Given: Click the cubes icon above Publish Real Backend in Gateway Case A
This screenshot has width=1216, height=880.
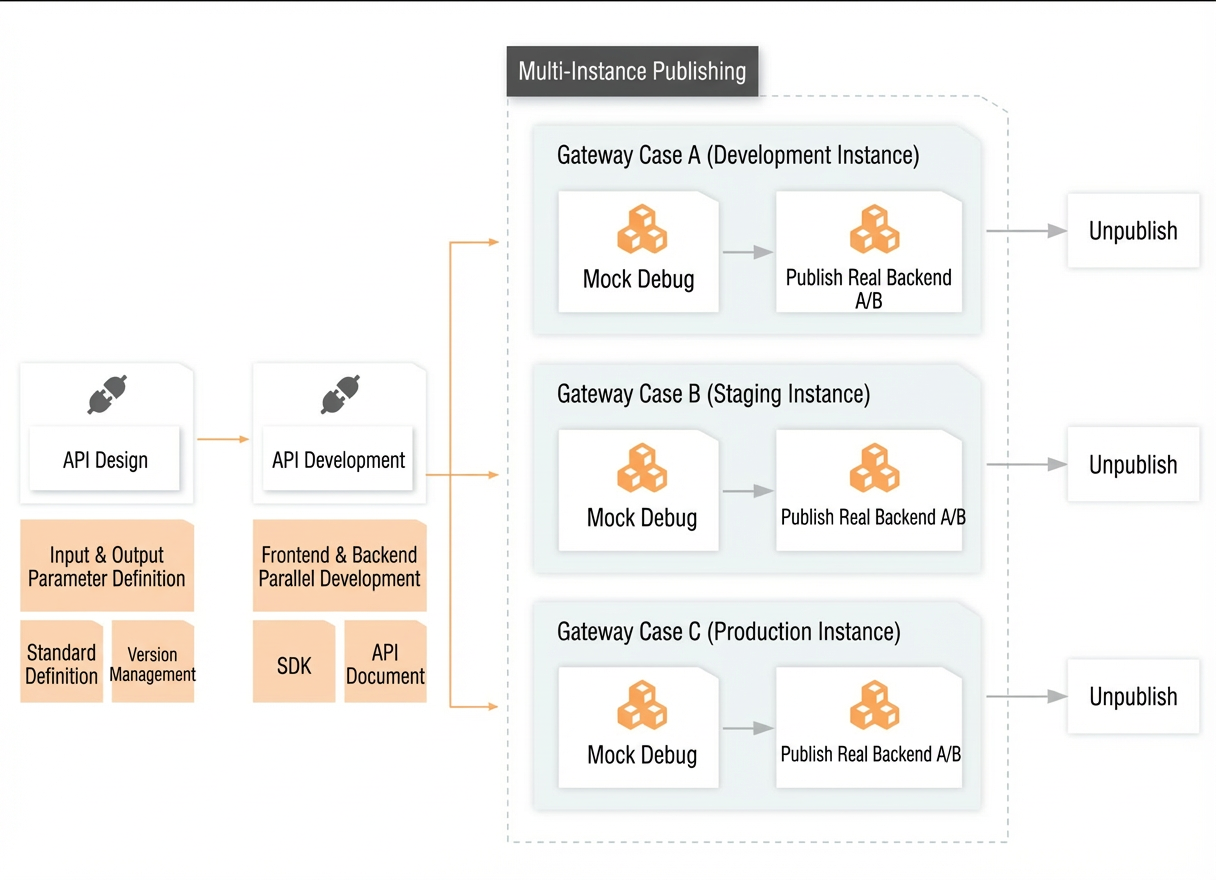Looking at the screenshot, I should click(874, 230).
